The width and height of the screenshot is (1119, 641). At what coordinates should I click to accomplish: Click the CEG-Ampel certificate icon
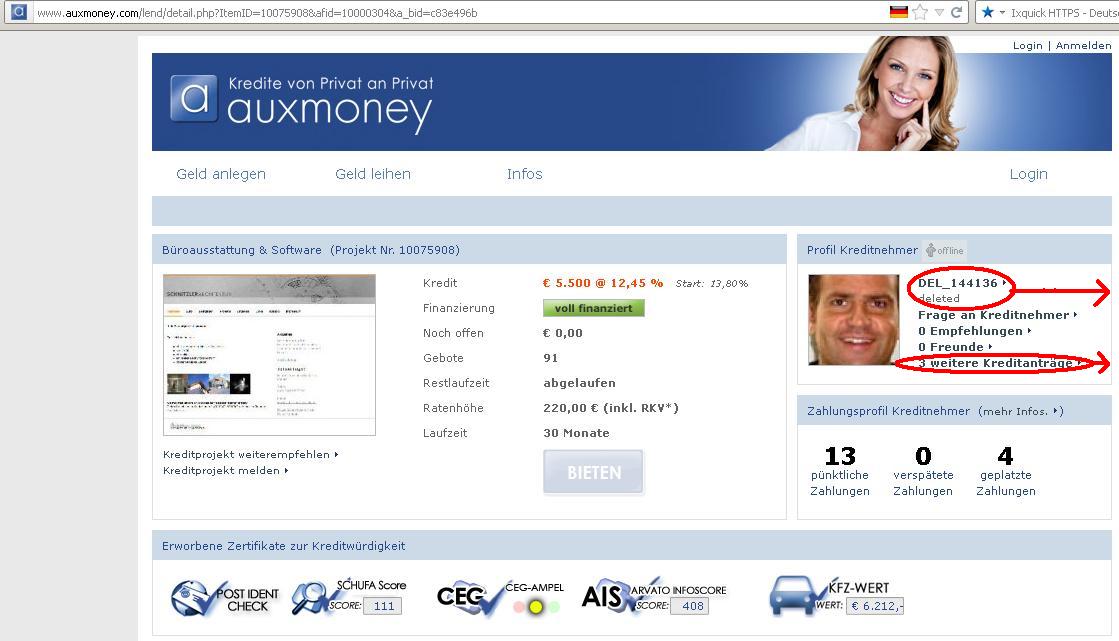coord(500,598)
